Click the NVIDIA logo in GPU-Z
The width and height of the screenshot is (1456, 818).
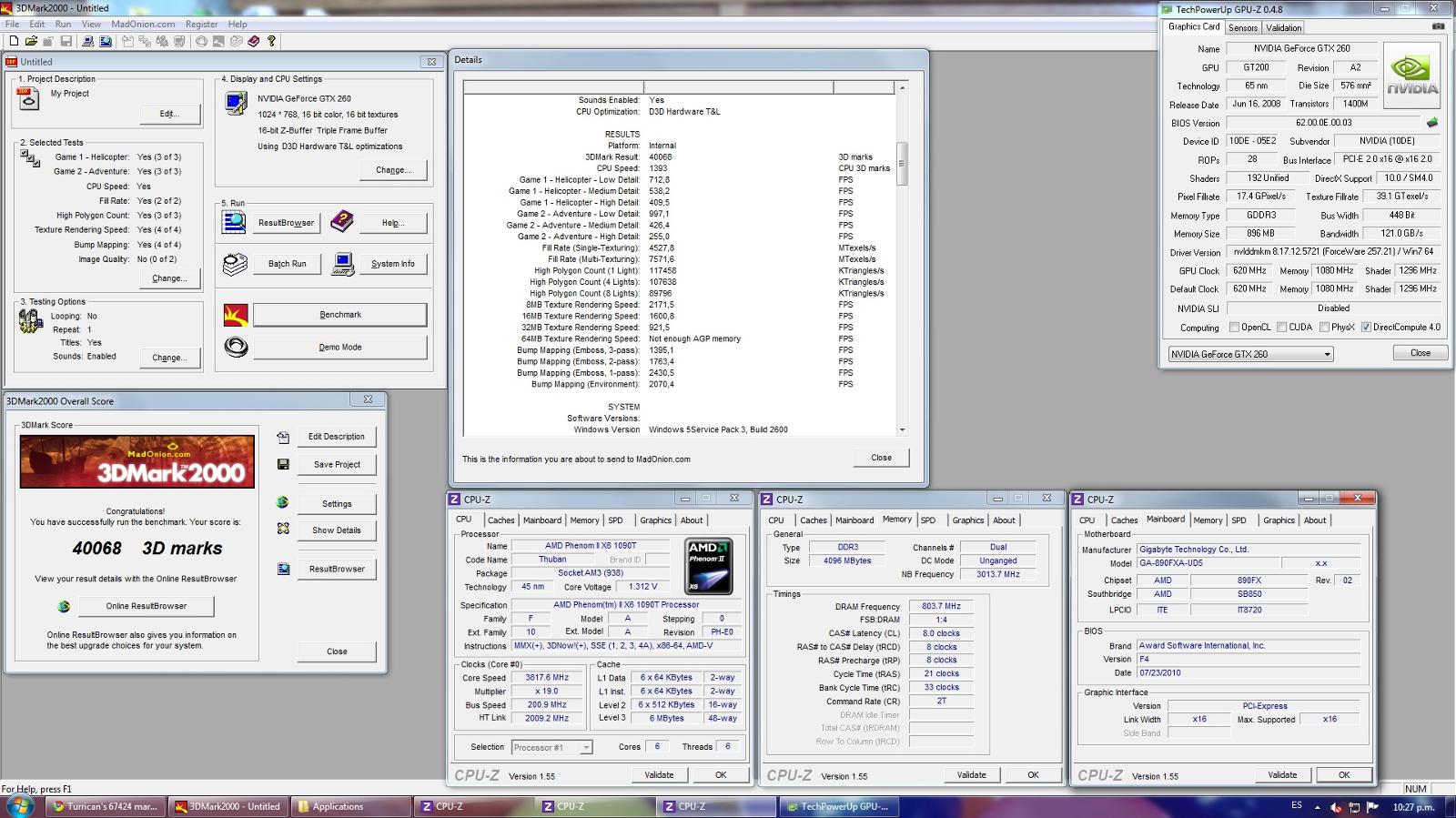(1412, 76)
